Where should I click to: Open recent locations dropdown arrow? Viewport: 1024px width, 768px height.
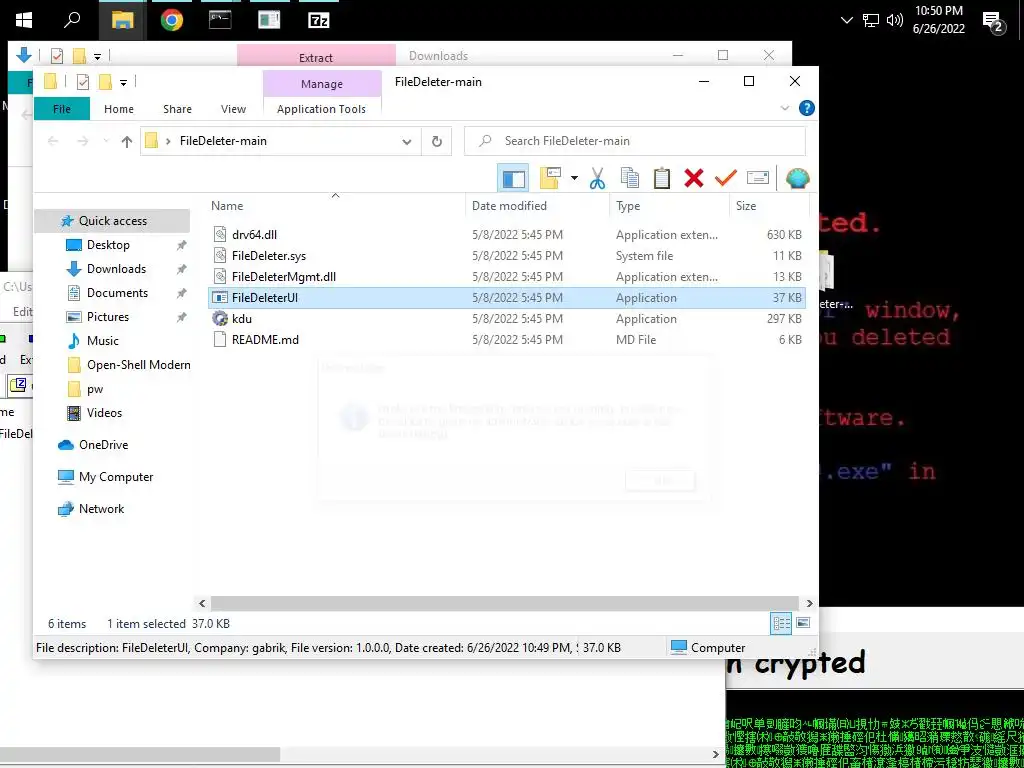(x=105, y=141)
